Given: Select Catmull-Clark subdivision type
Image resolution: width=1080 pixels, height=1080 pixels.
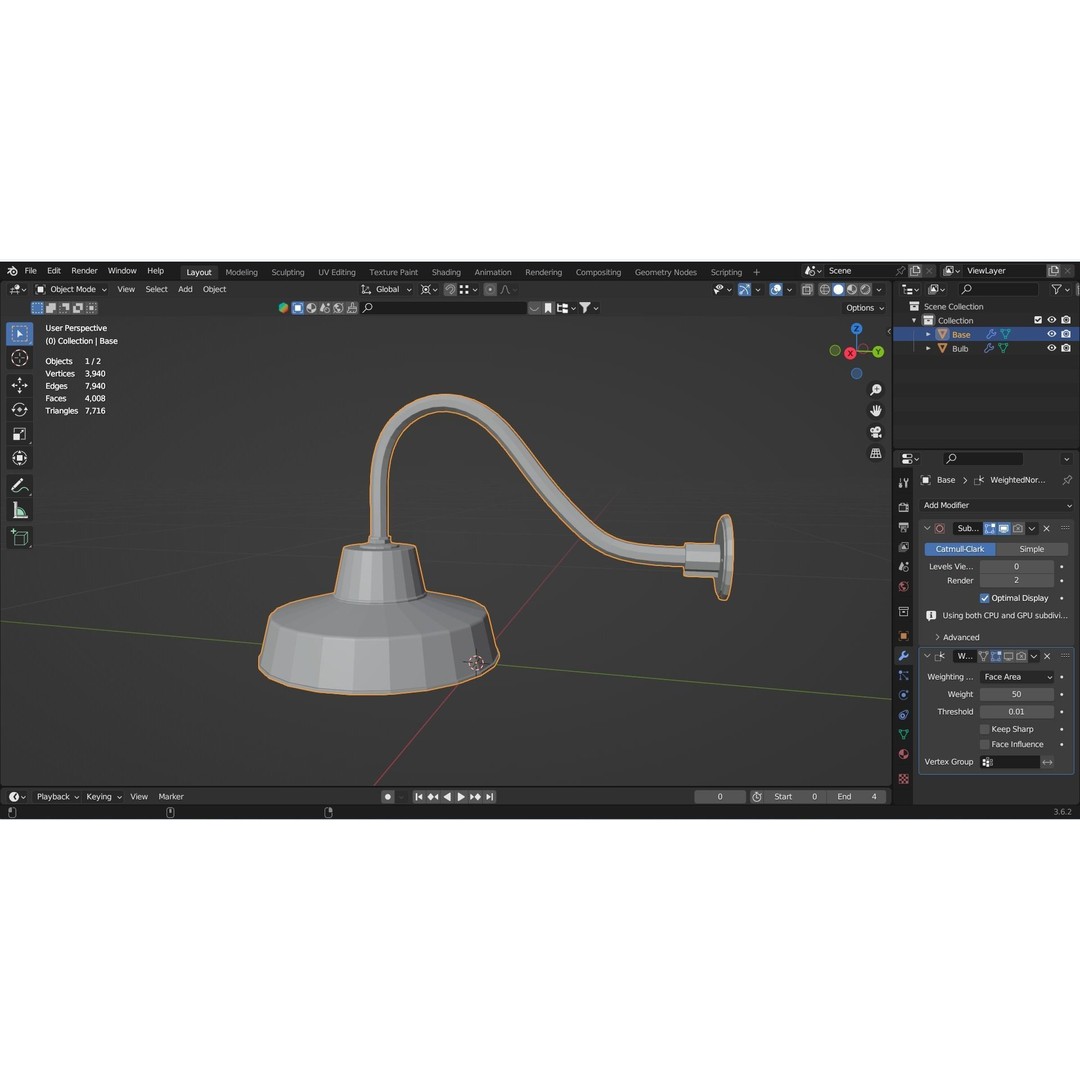Looking at the screenshot, I should 959,549.
